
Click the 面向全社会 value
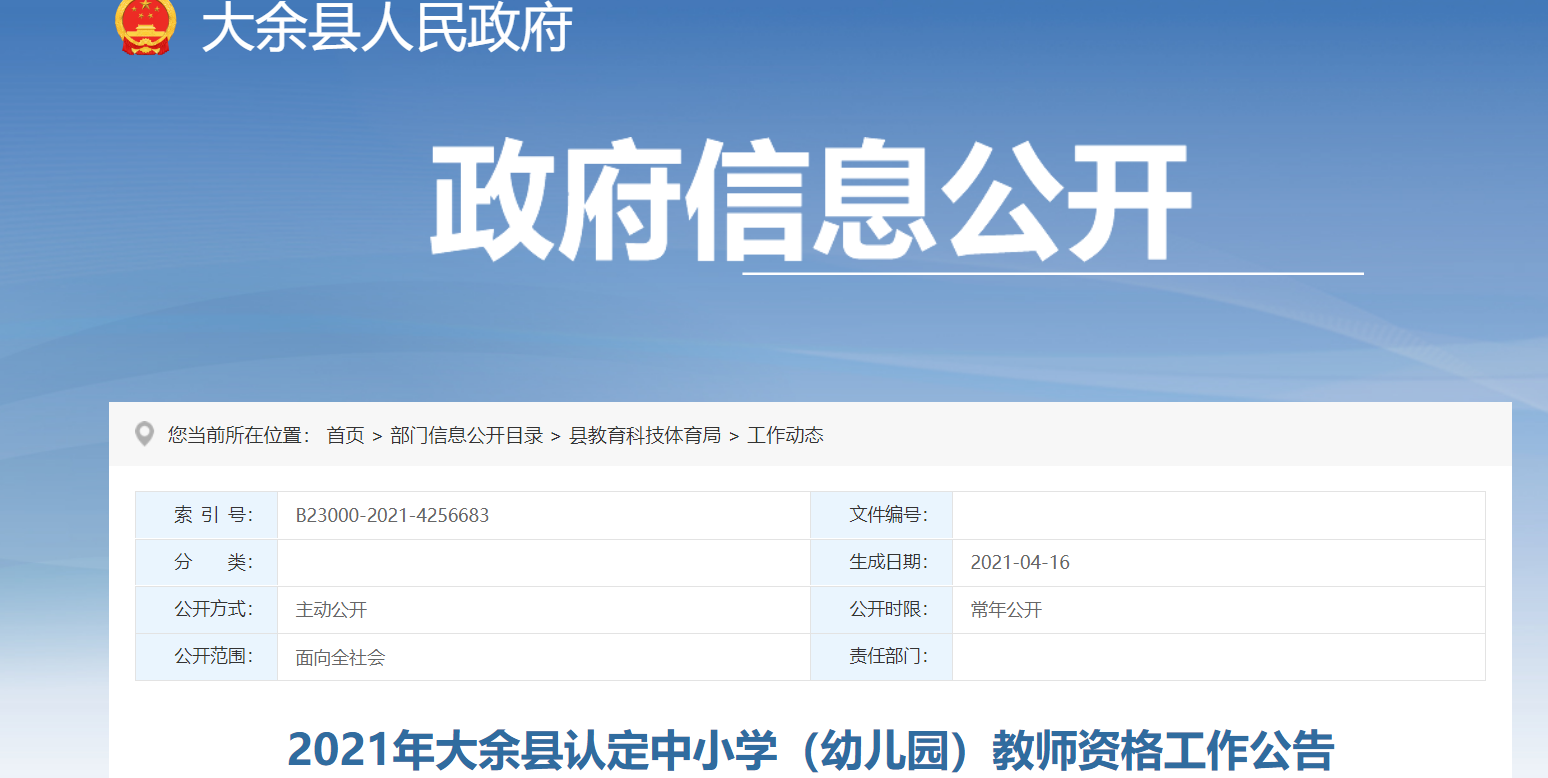coord(340,658)
